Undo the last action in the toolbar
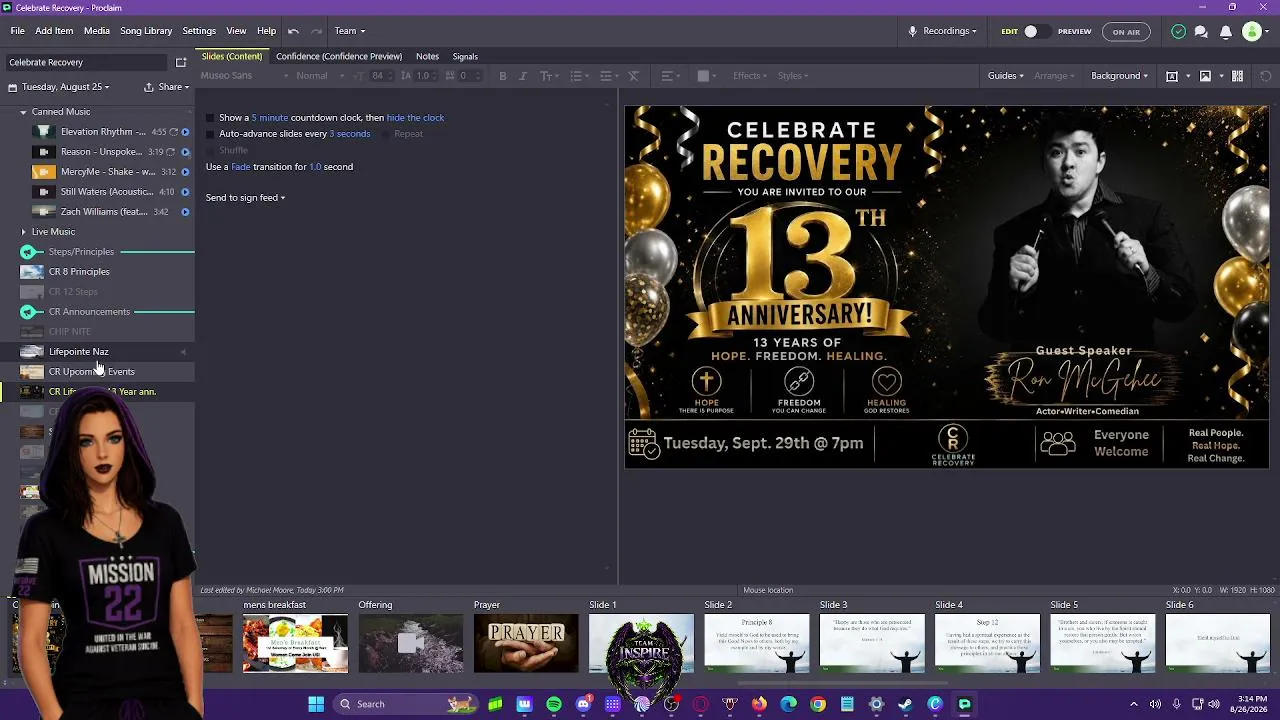The image size is (1280, 720). pos(293,31)
